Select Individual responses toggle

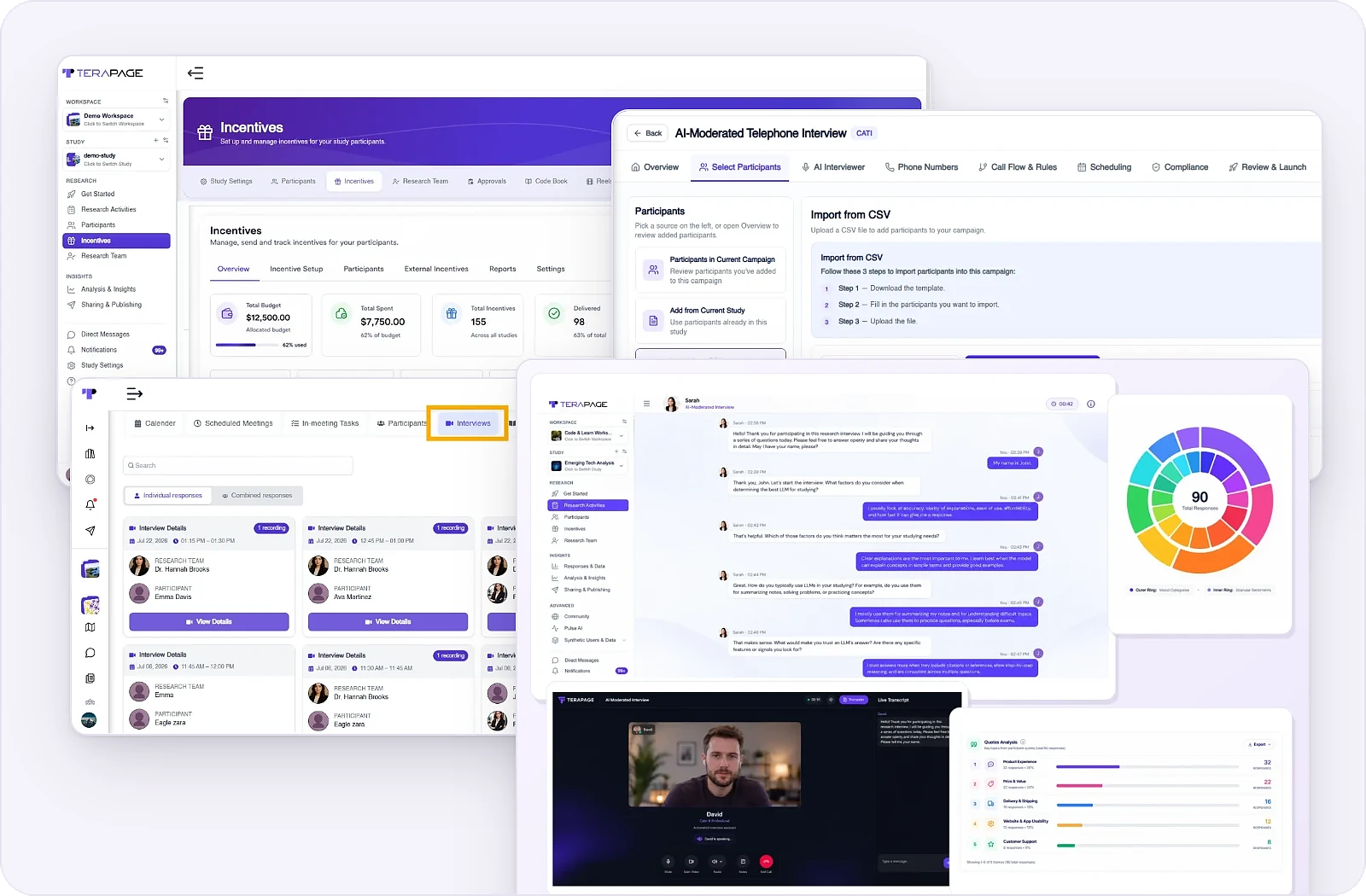(167, 496)
